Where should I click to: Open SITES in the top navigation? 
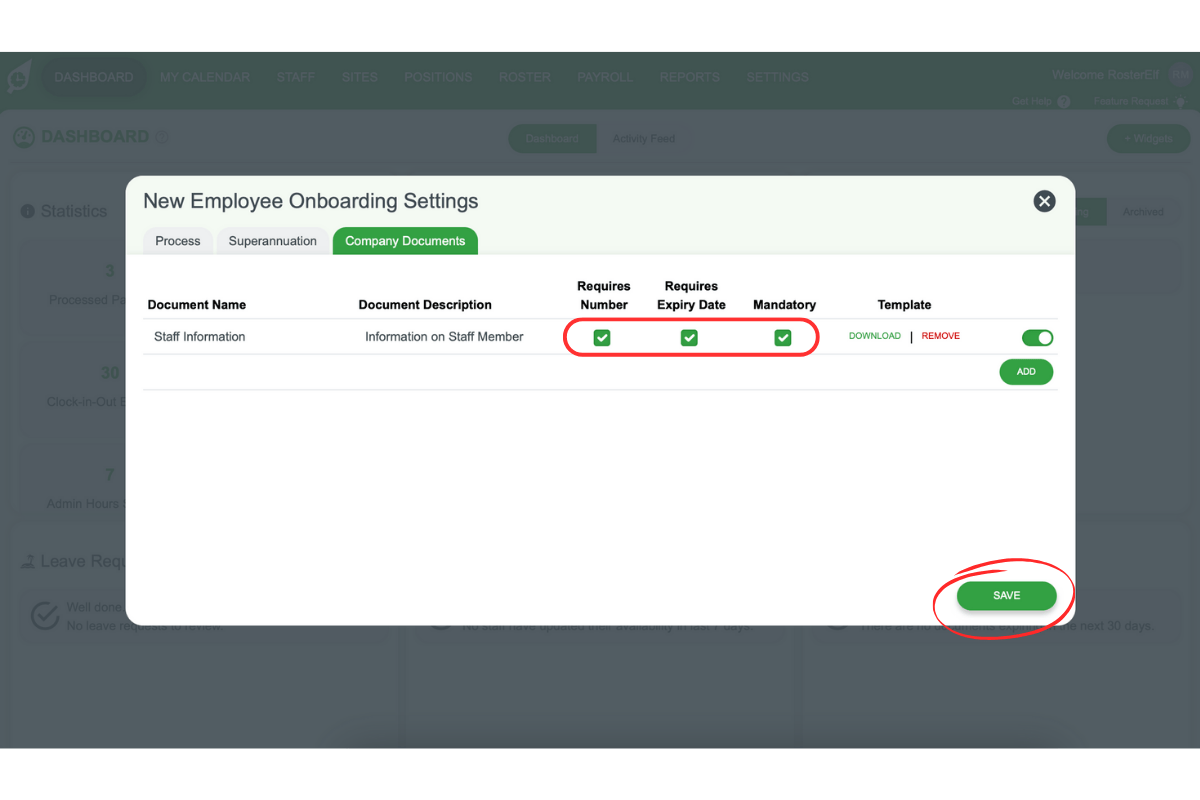[x=359, y=77]
